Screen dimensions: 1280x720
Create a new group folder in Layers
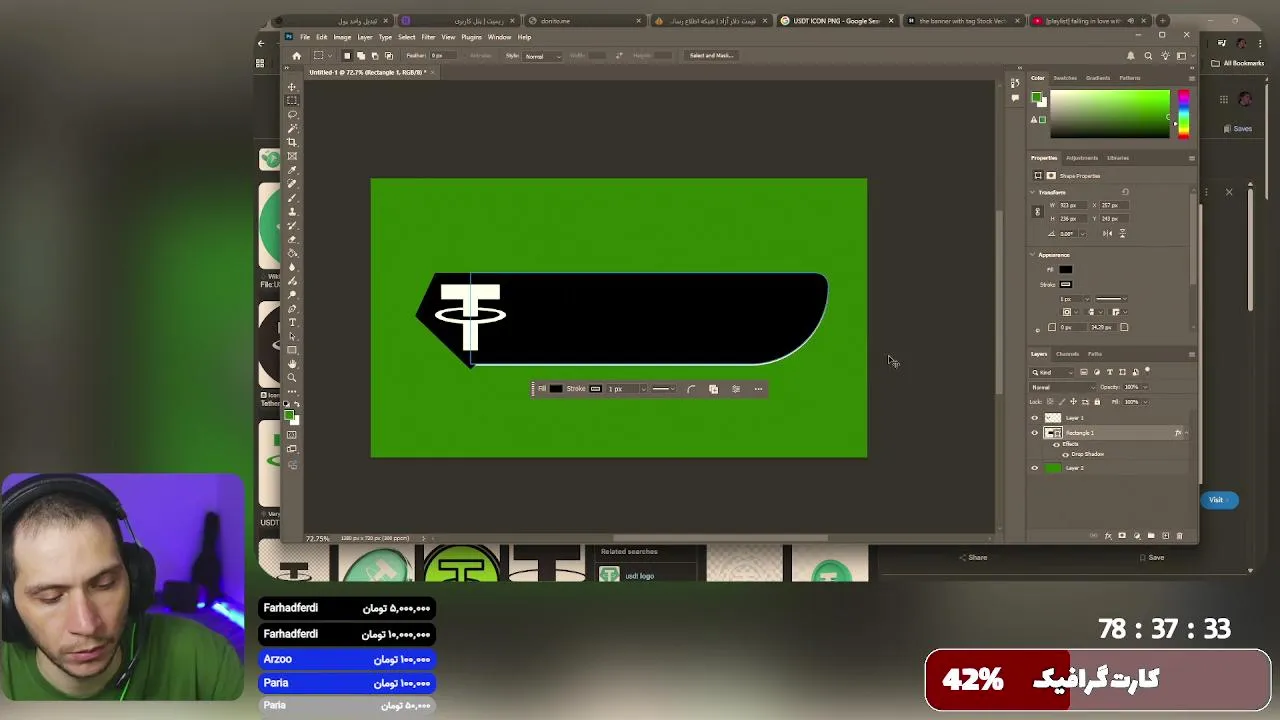(1151, 536)
